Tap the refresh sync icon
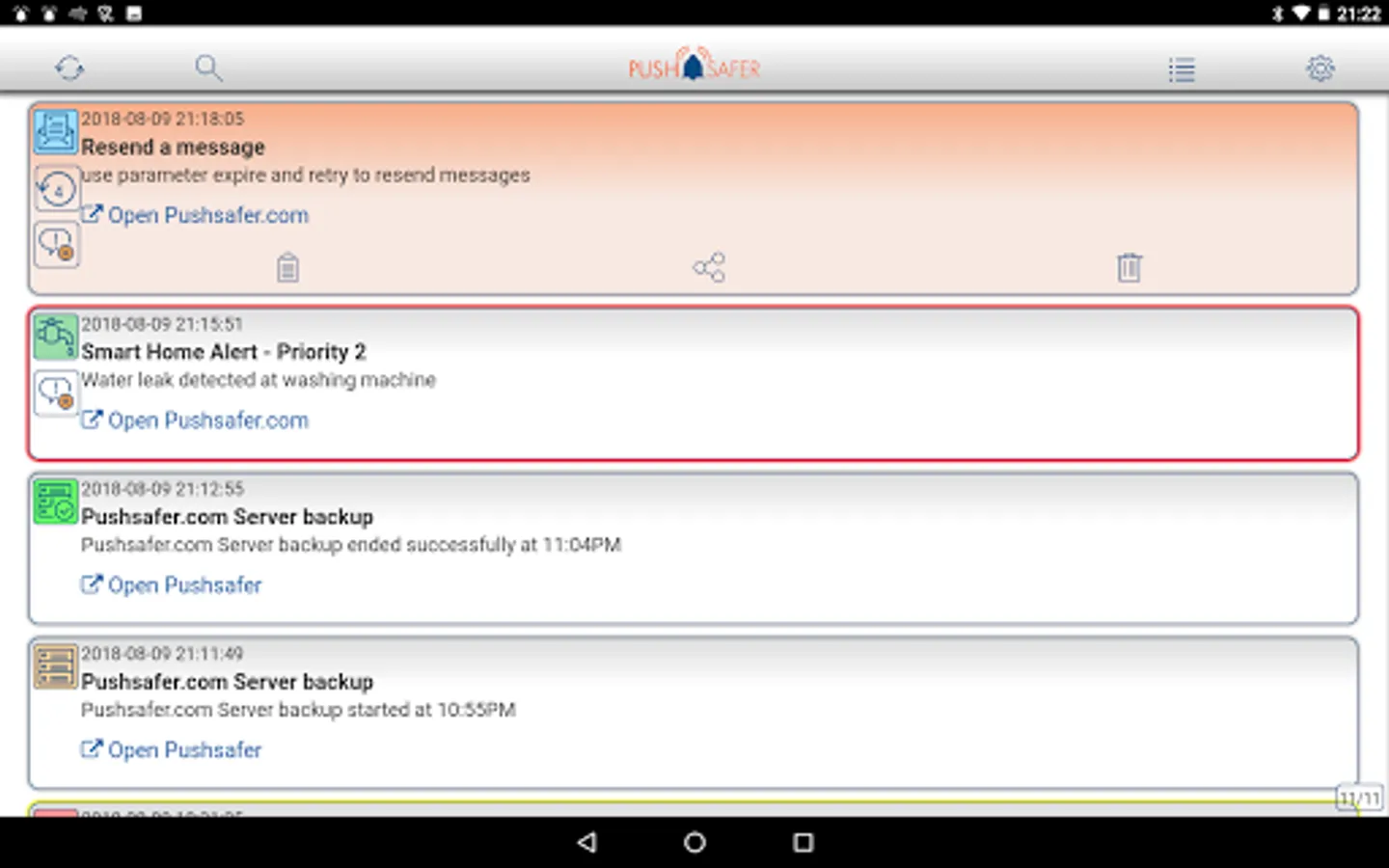This screenshot has width=1389, height=868. [x=69, y=68]
